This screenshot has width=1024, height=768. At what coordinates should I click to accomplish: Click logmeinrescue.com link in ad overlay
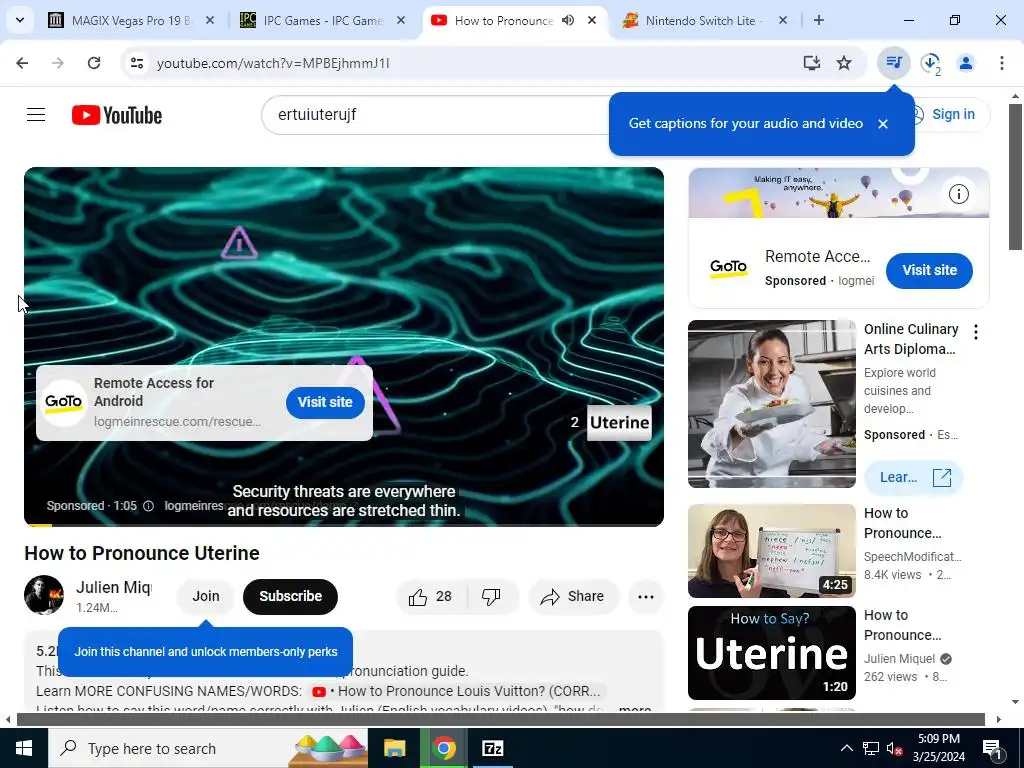(x=177, y=422)
